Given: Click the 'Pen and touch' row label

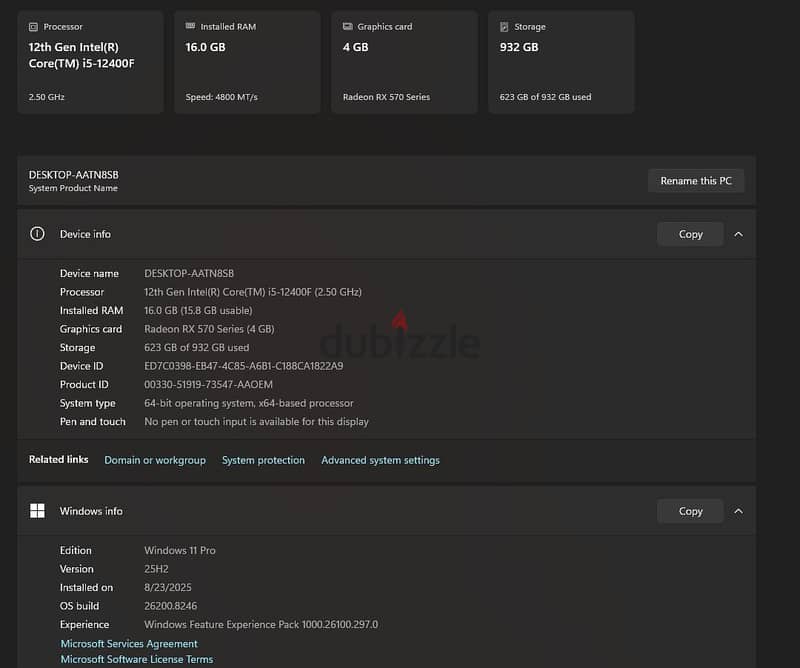Looking at the screenshot, I should coord(92,422).
